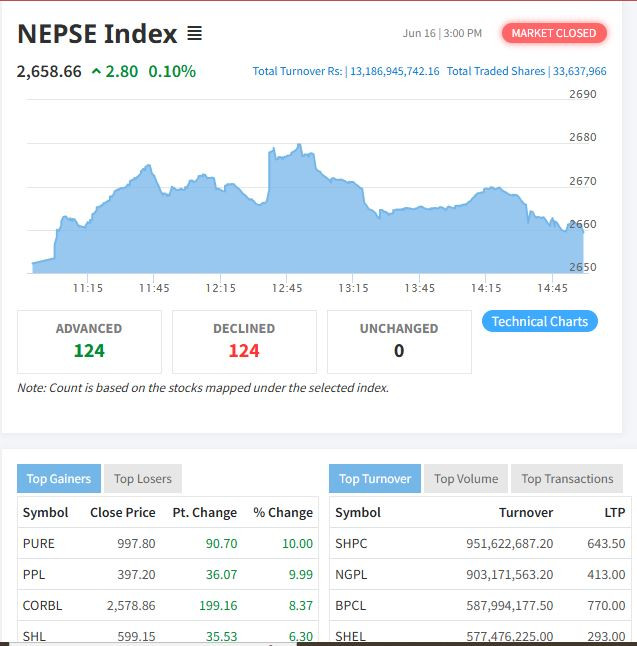Select the Top Gainers tab

(x=59, y=479)
